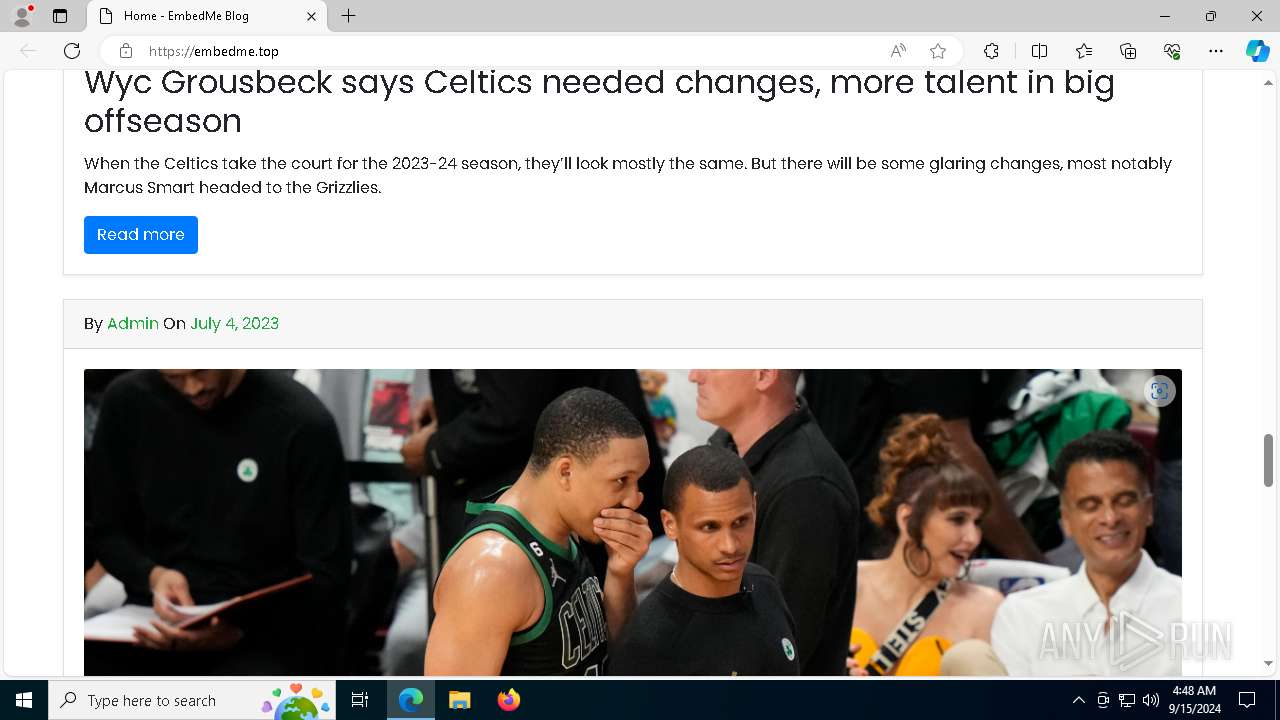The height and width of the screenshot is (720, 1280).
Task: Select the Home - EmbedMe Blog tab
Action: click(206, 16)
